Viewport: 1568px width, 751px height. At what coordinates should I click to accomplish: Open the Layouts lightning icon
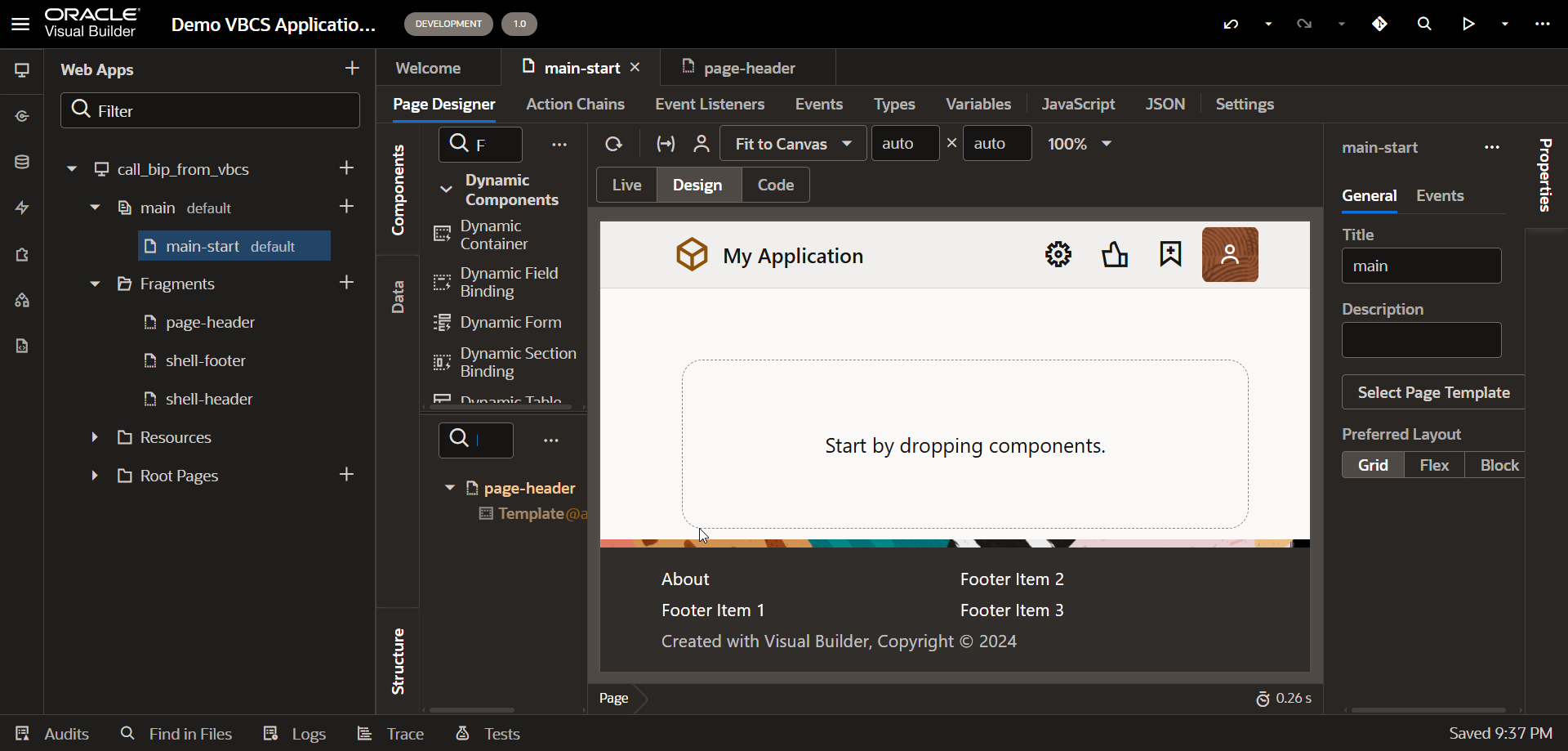[x=22, y=208]
